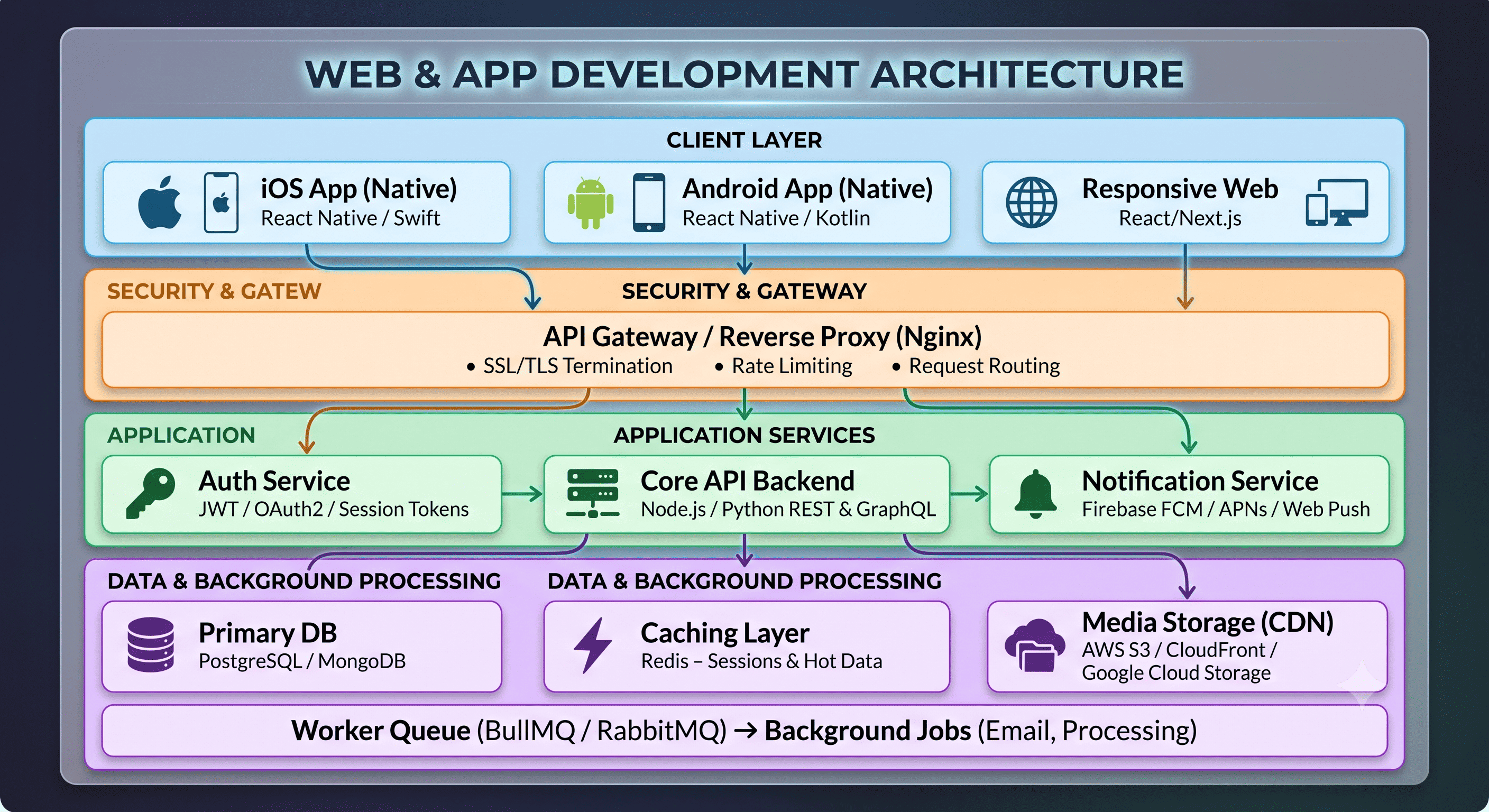
Task: Click React Native / Kotlin subtitle
Action: [776, 218]
